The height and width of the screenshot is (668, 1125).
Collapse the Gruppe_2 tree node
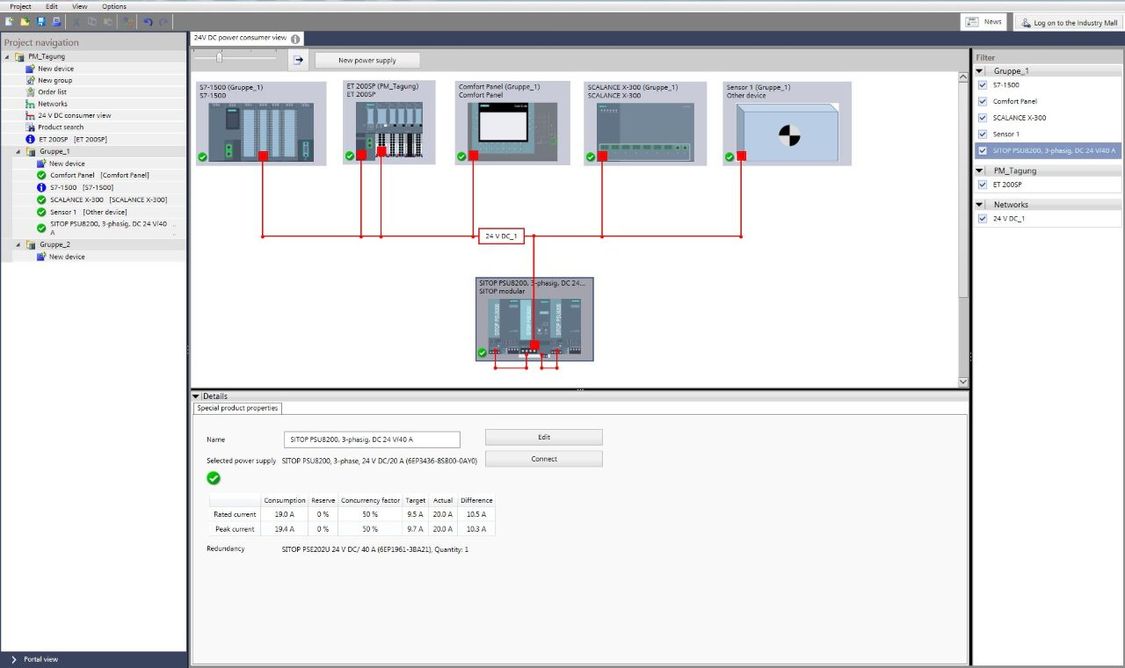[x=19, y=245]
